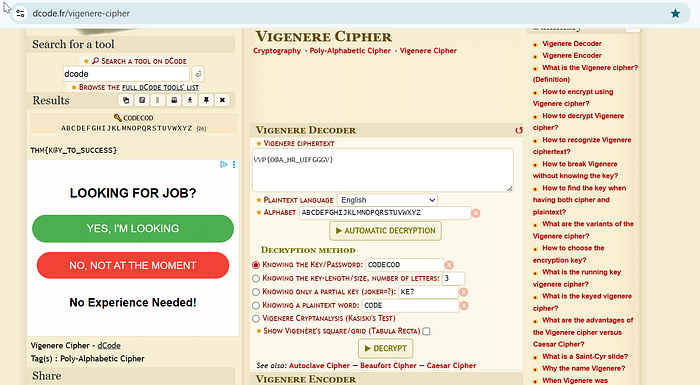Open How to find the key link
This screenshot has width=700, height=385.
coord(579,200)
